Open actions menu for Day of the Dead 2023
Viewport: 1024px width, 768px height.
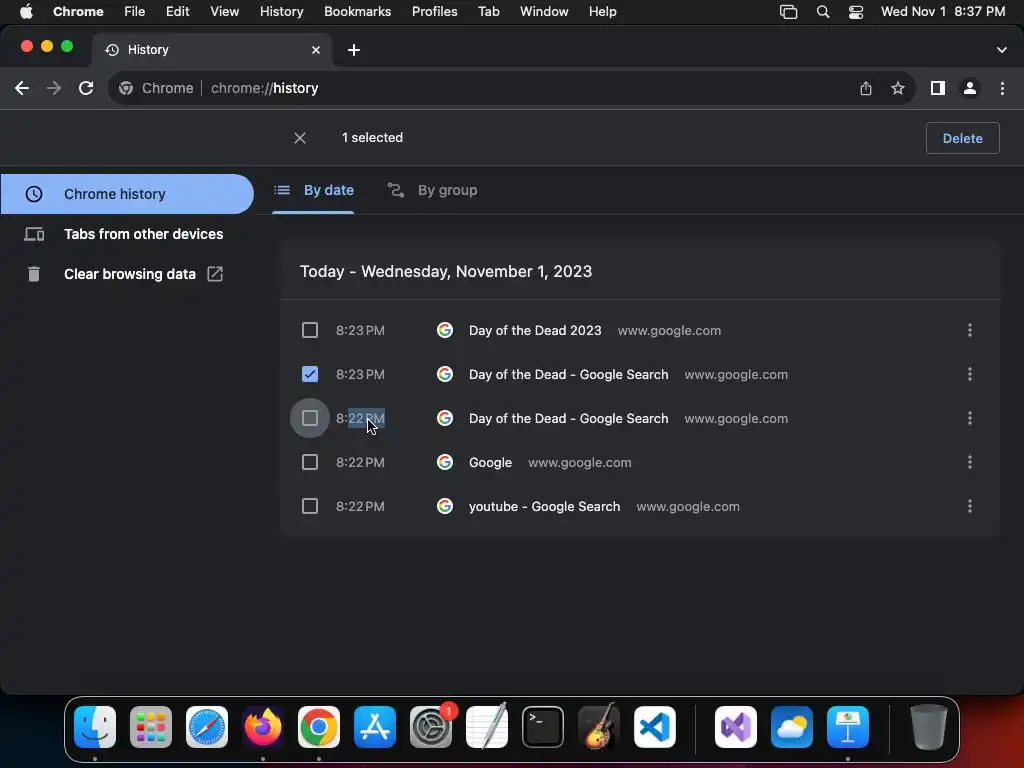(970, 330)
